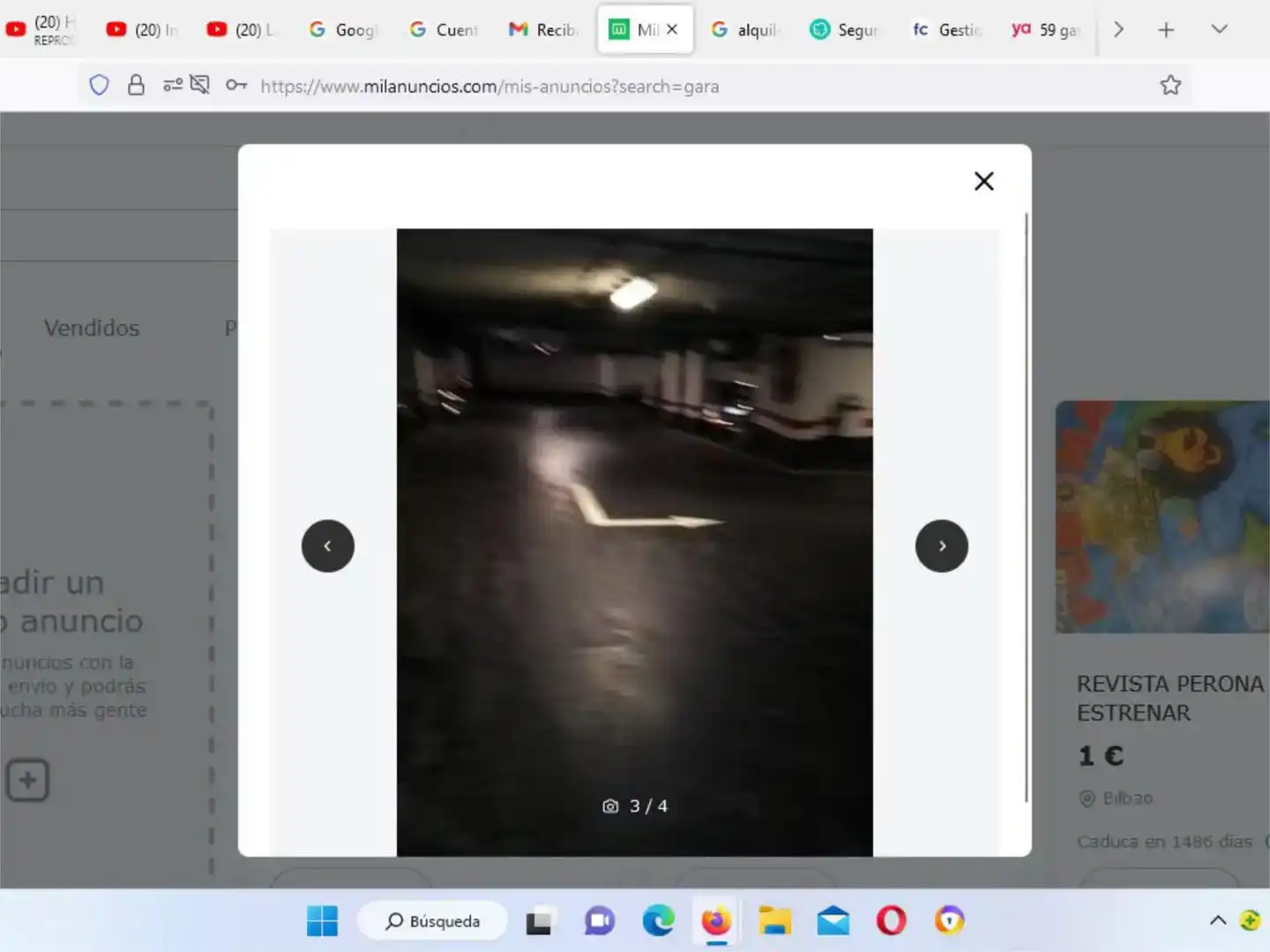The width and height of the screenshot is (1270, 952).
Task: Open the REVISTA PERONA listing thumbnail
Action: coord(1162,517)
